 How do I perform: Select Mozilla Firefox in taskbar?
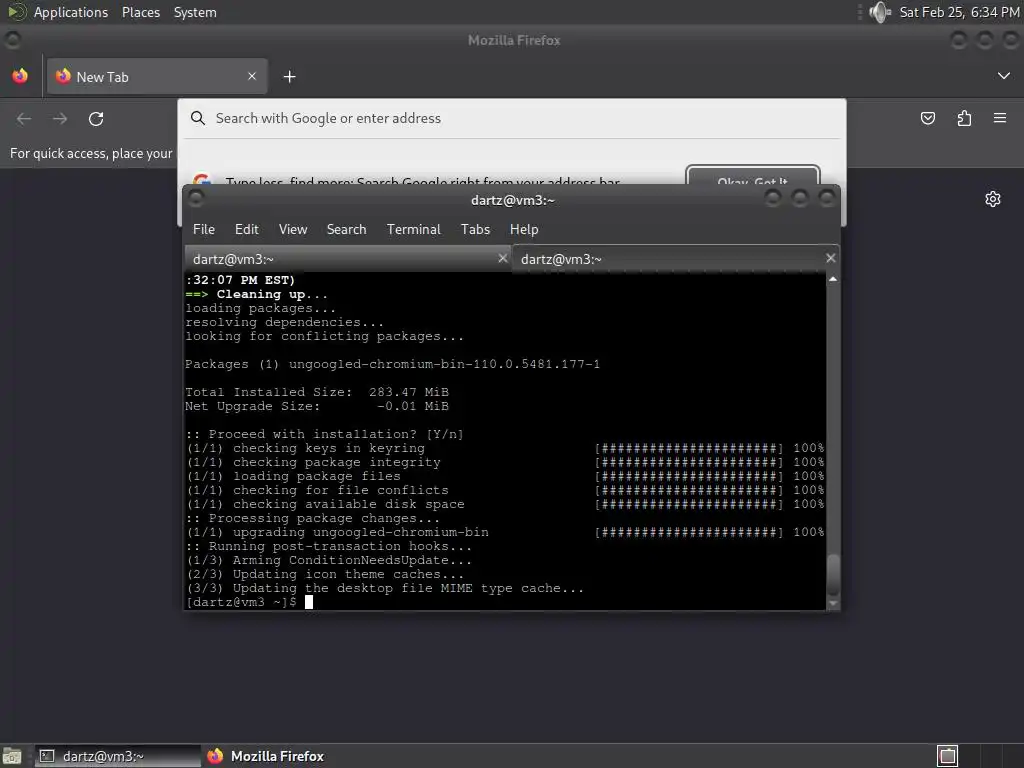pyautogui.click(x=266, y=756)
